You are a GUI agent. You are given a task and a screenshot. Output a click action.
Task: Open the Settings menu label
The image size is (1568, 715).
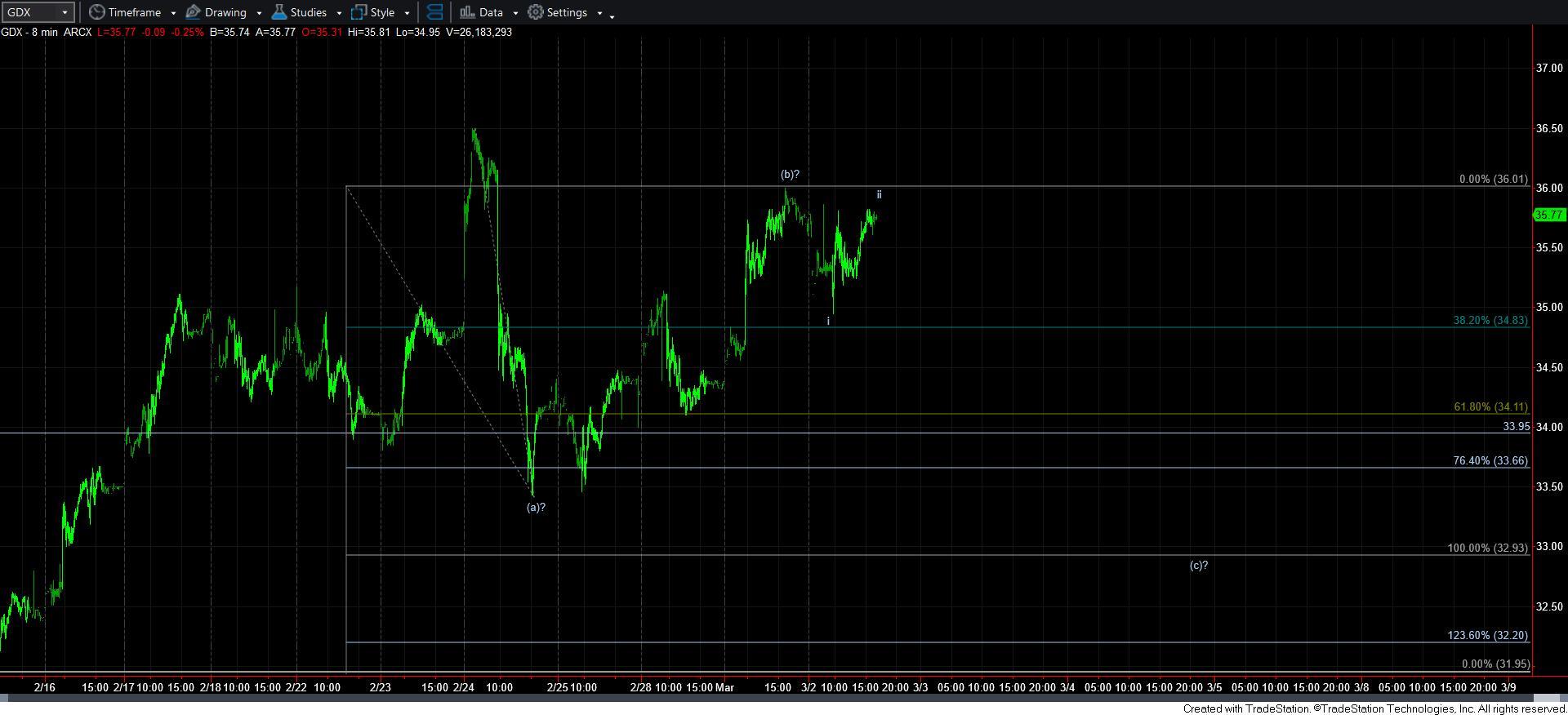(x=567, y=12)
